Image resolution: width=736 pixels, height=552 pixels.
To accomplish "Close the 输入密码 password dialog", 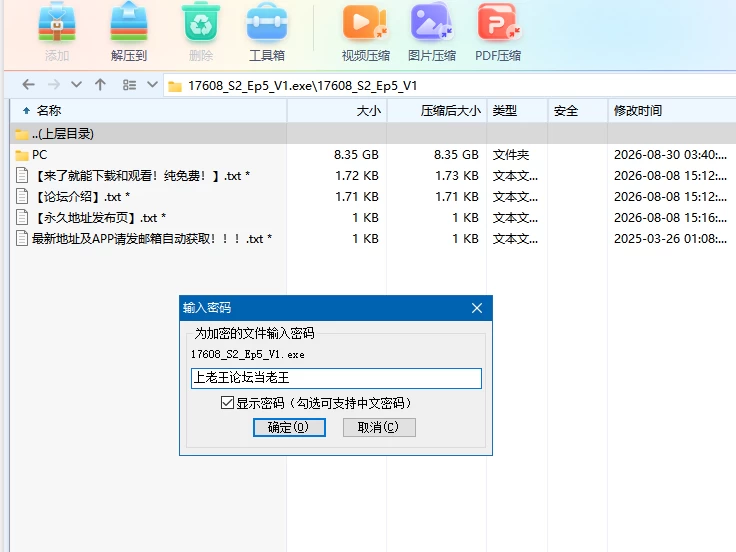I will [x=477, y=308].
